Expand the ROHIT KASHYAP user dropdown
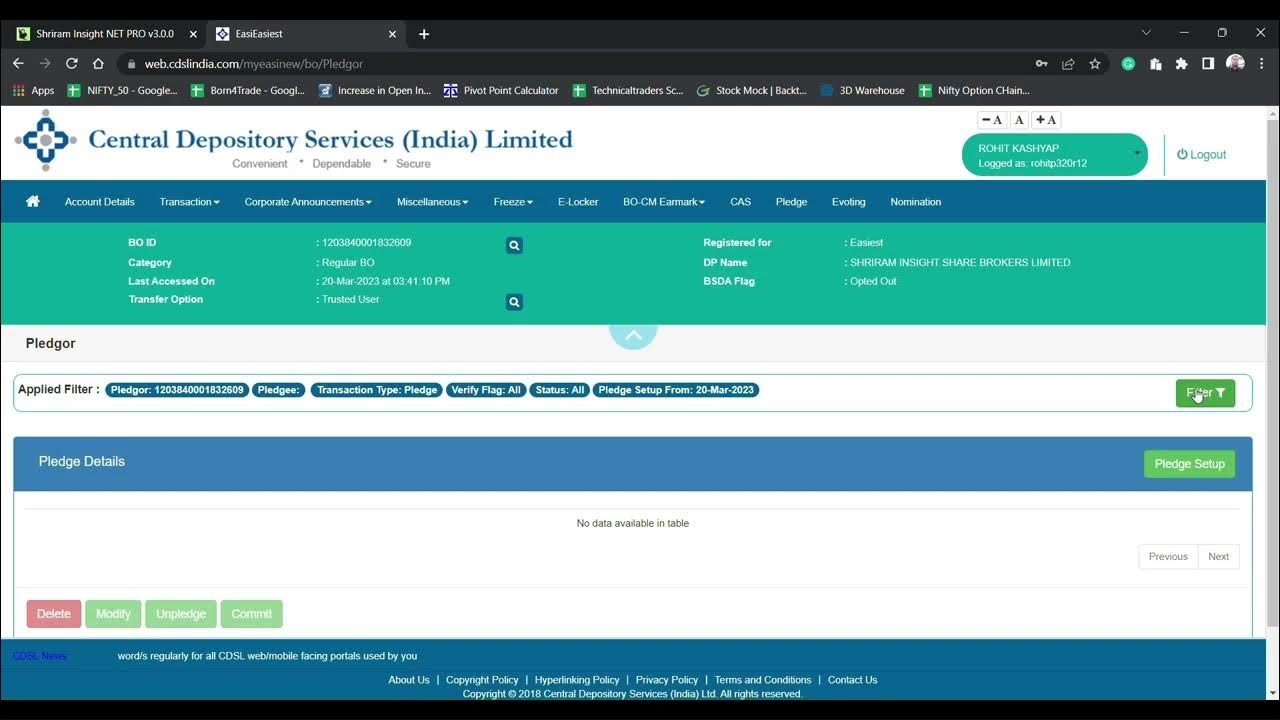This screenshot has height=720, width=1280. (x=1055, y=155)
